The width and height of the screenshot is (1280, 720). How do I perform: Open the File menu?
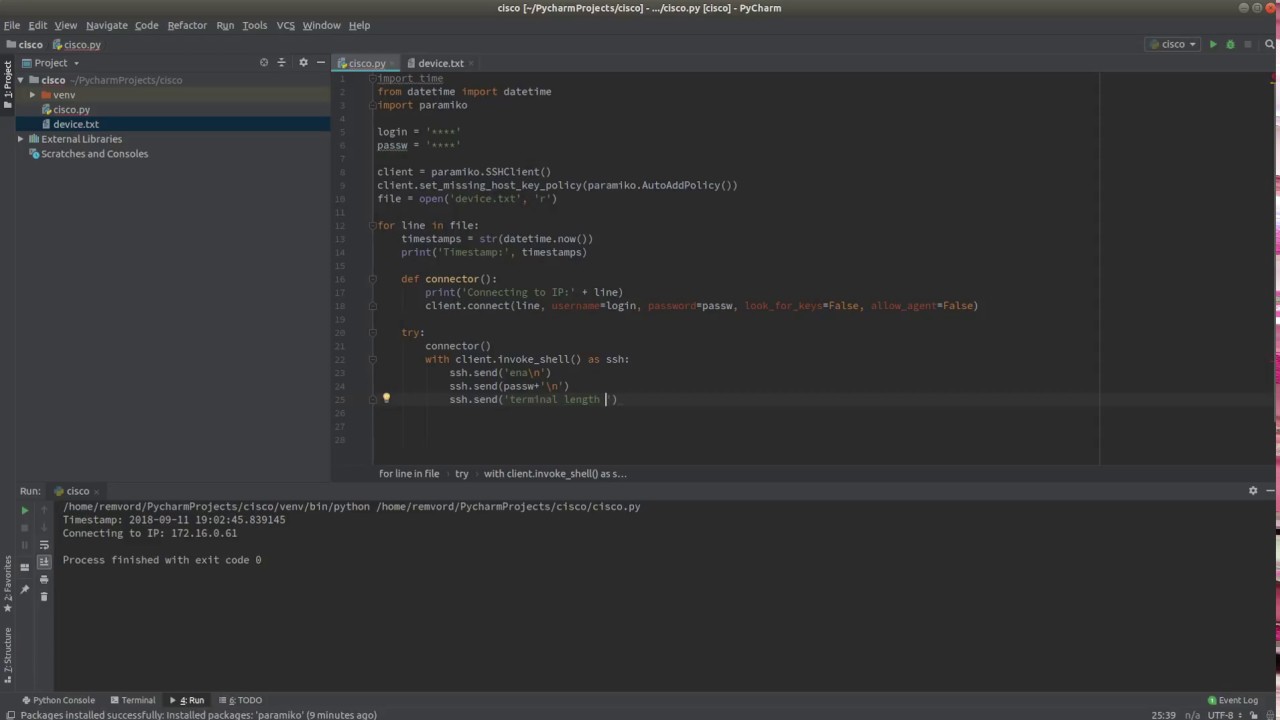[x=12, y=25]
